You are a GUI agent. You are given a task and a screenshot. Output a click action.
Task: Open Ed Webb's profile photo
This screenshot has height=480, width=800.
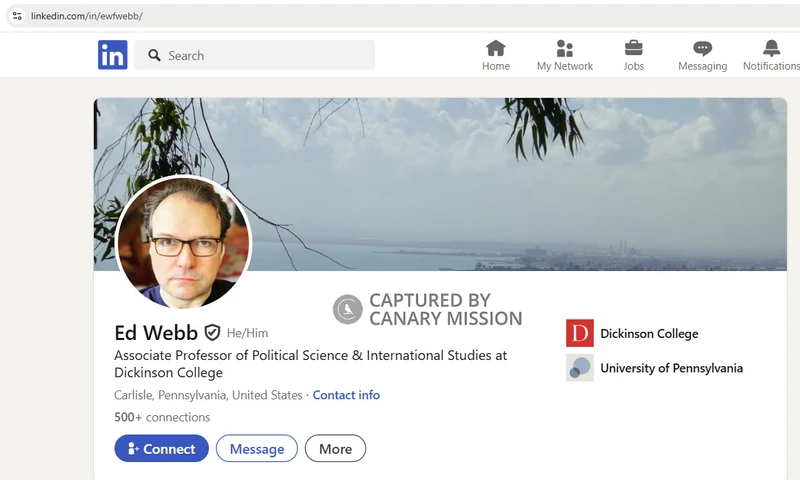pyautogui.click(x=184, y=242)
